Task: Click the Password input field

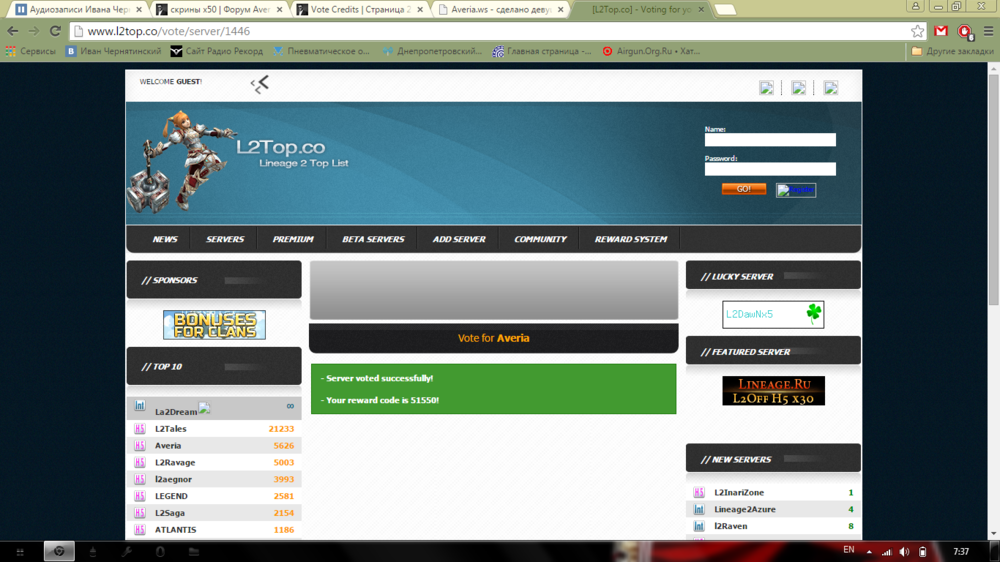Action: click(770, 170)
